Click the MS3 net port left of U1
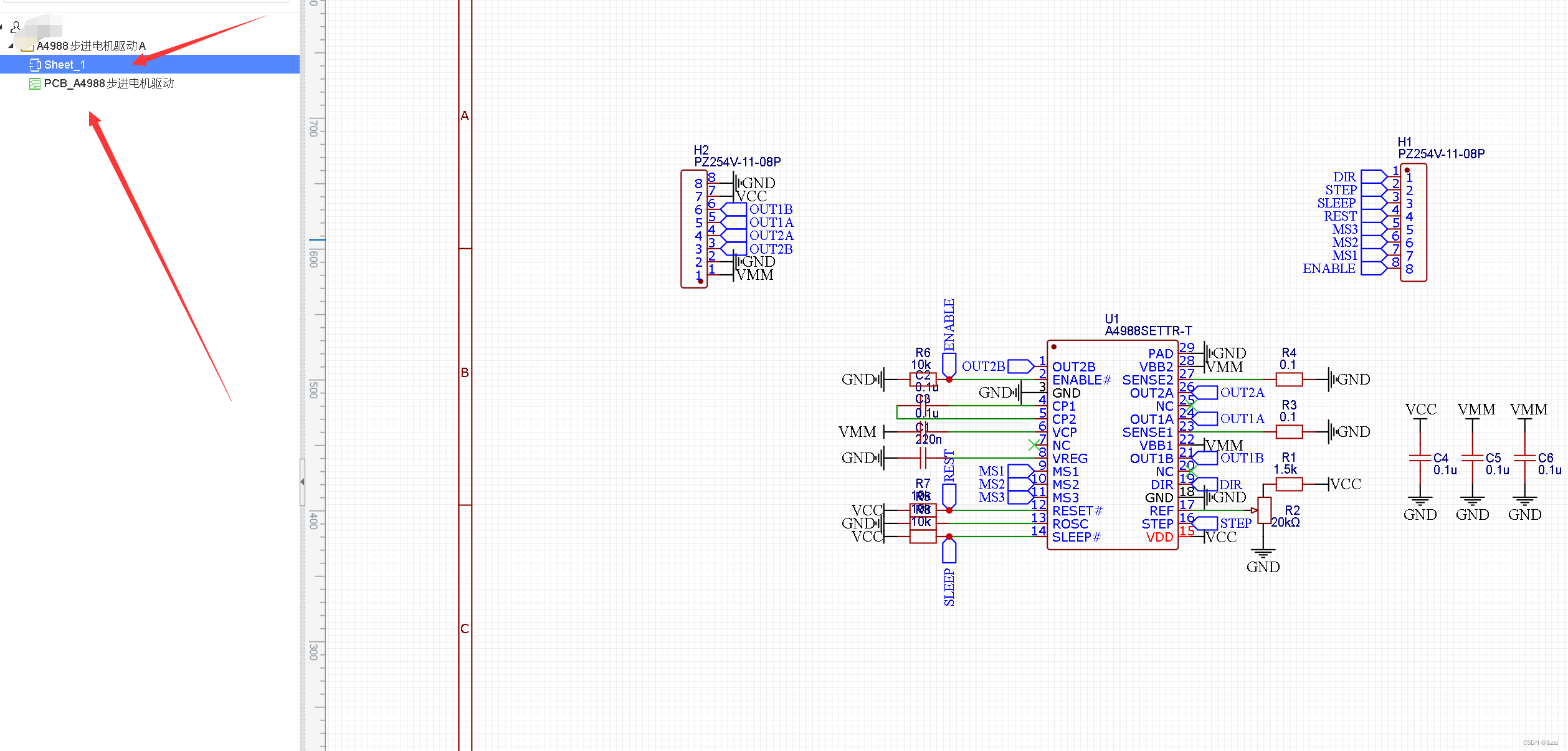Screen dimensions: 1568x751 (1007, 497)
